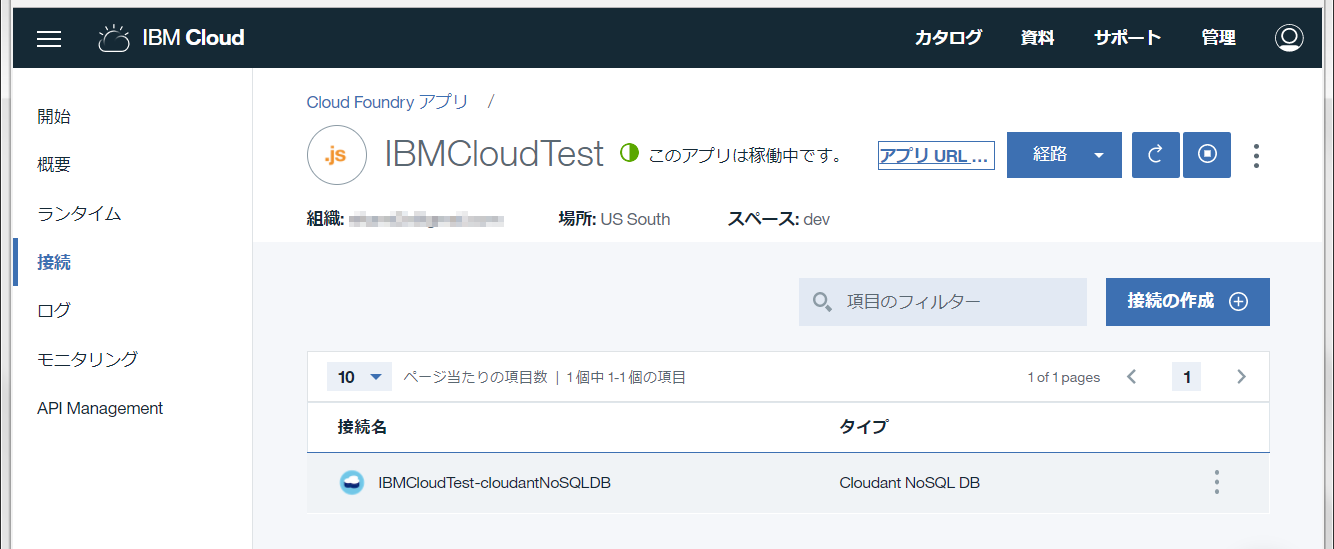Click the IBMCloudTest app title
Image resolution: width=1334 pixels, height=549 pixels.
(495, 154)
